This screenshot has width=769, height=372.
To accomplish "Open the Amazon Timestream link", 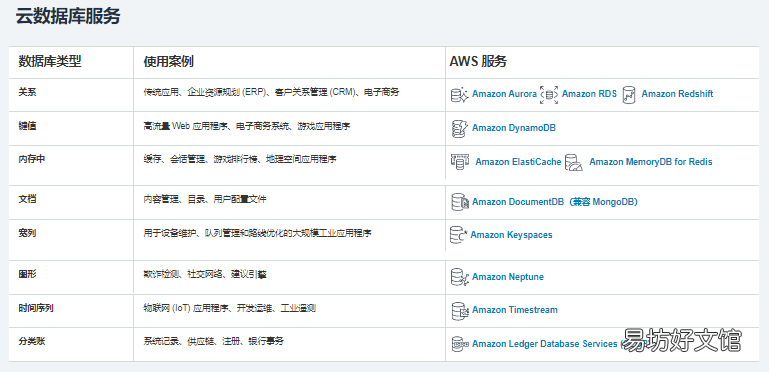I will (x=514, y=310).
